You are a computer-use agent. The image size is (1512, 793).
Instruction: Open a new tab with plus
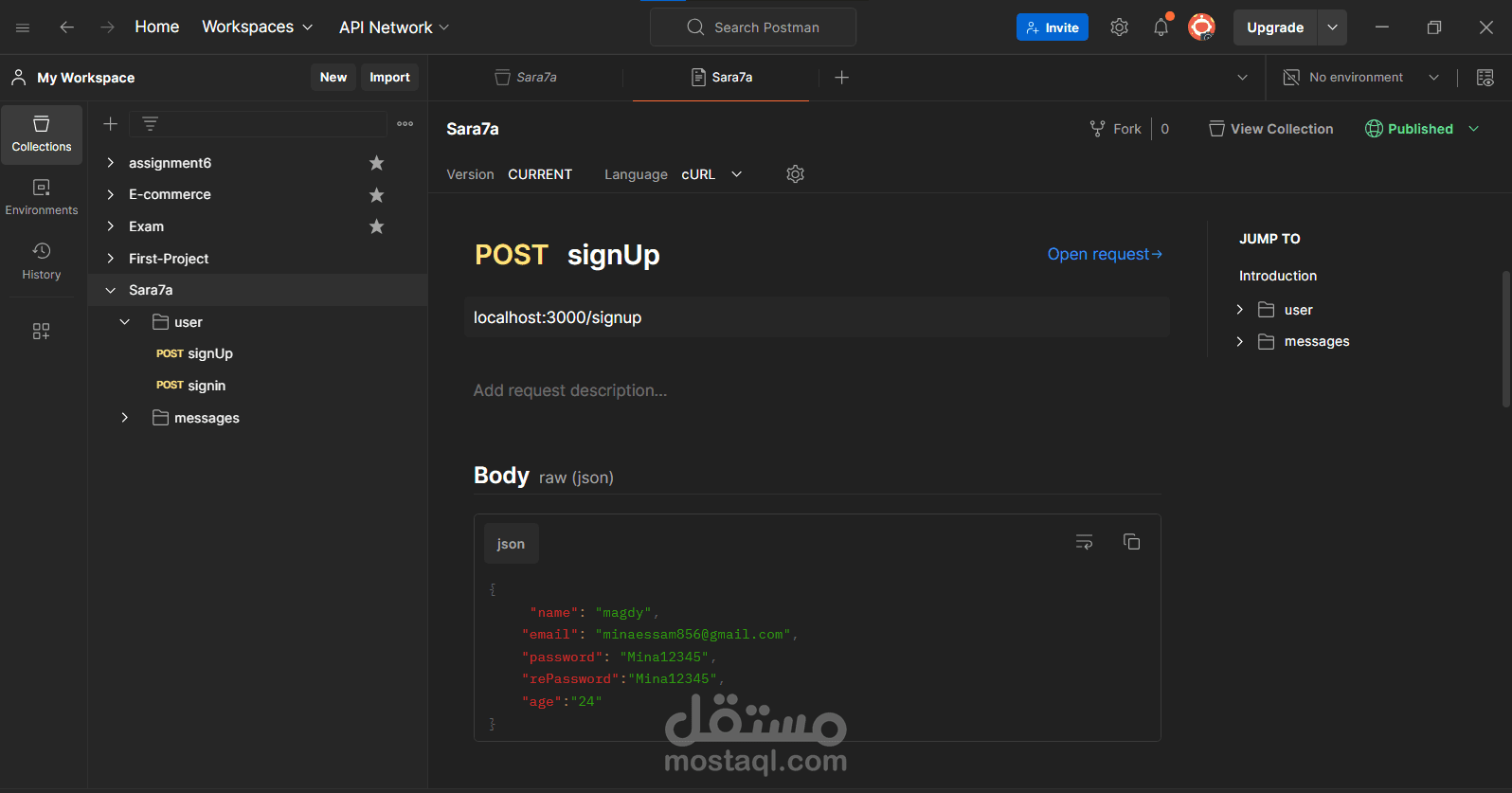click(841, 78)
